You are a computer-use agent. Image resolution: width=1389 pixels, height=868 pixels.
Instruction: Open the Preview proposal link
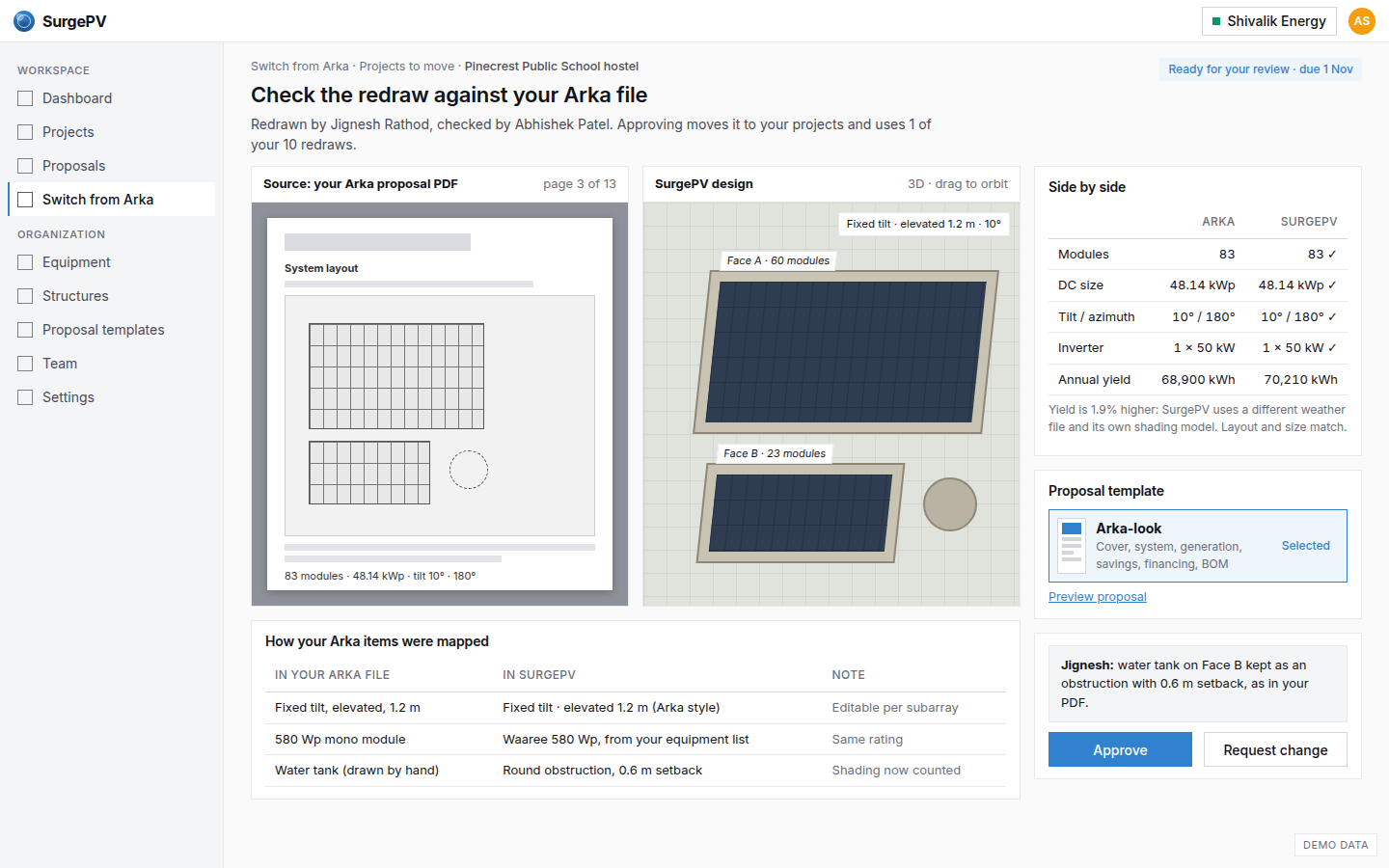[x=1098, y=597]
